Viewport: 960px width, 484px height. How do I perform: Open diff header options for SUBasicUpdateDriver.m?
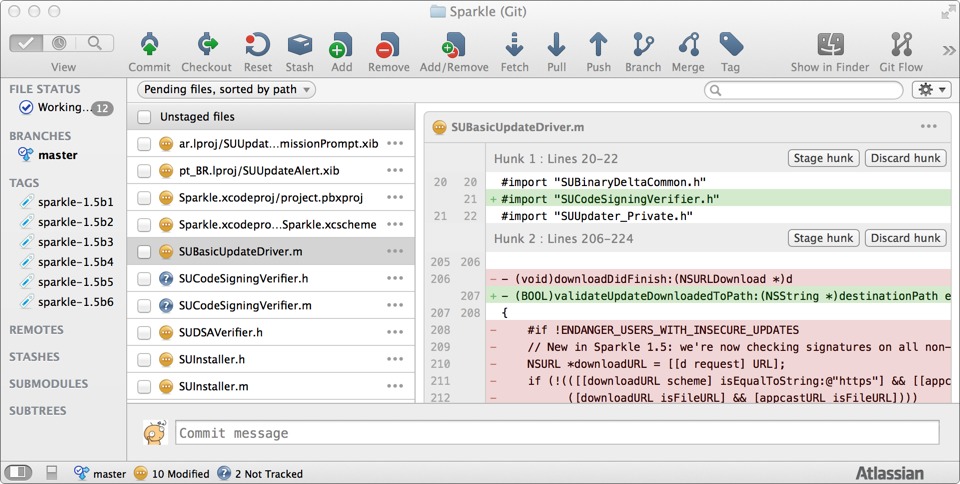pyautogui.click(x=928, y=127)
